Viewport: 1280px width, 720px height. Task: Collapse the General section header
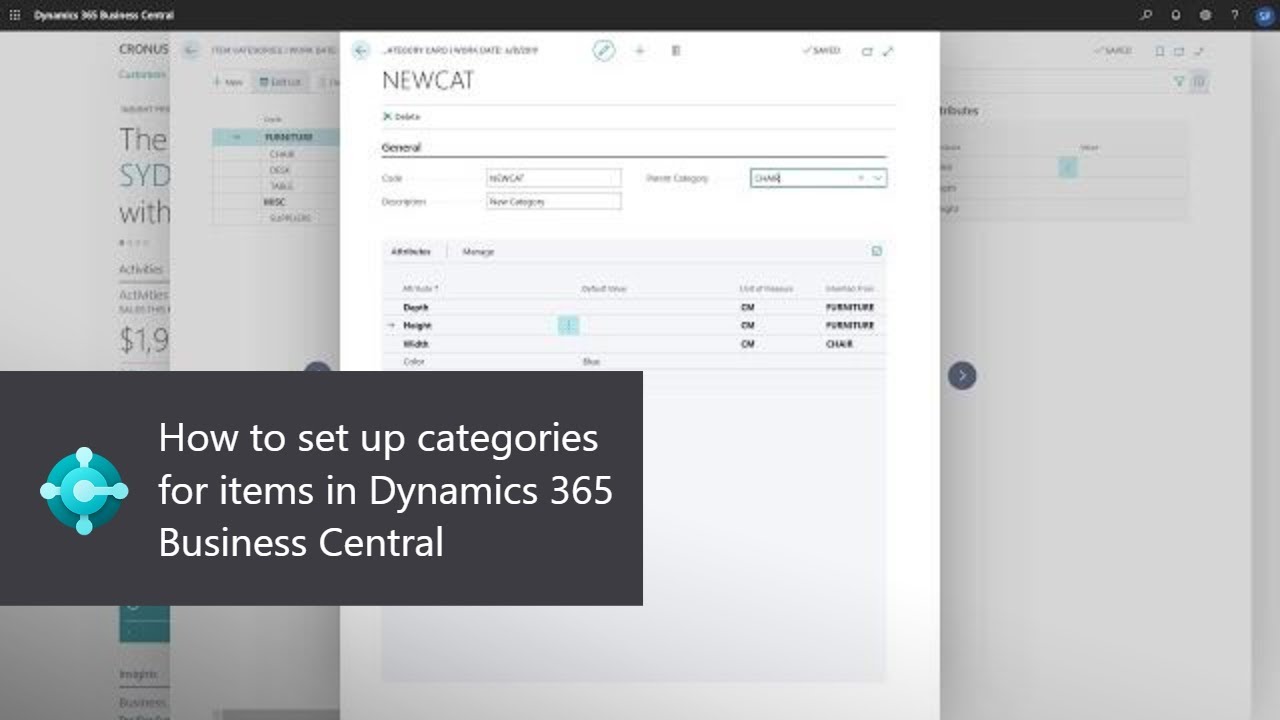click(x=401, y=148)
